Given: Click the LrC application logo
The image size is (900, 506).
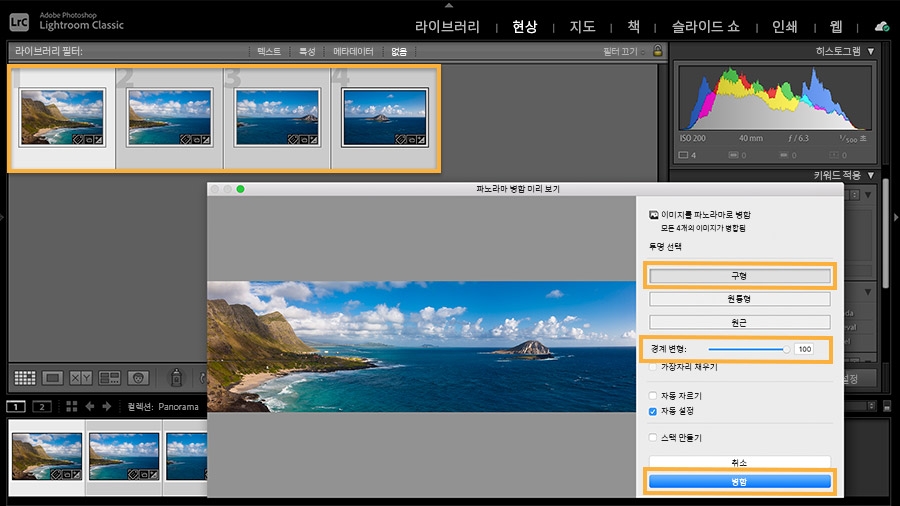Looking at the screenshot, I should (19, 22).
